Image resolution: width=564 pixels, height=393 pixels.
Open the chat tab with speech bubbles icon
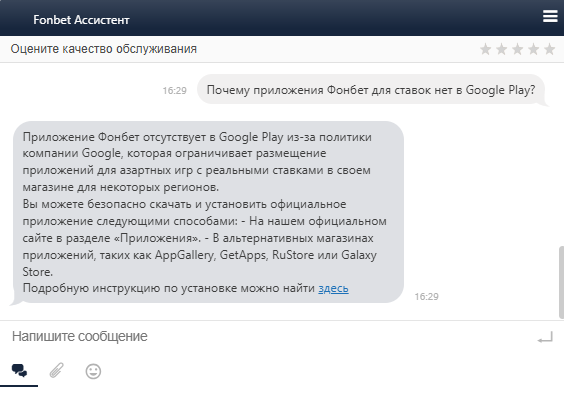(x=19, y=371)
